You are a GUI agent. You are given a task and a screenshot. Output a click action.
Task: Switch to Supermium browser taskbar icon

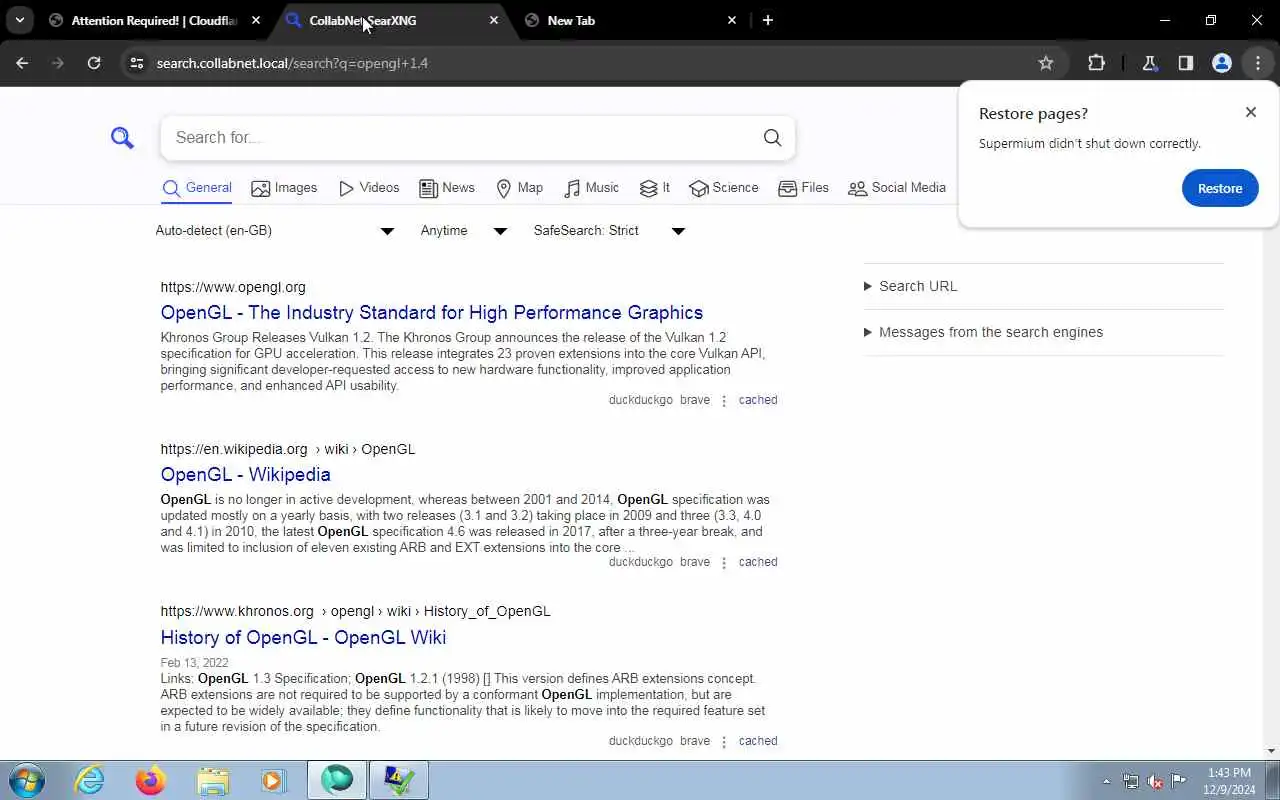point(337,780)
